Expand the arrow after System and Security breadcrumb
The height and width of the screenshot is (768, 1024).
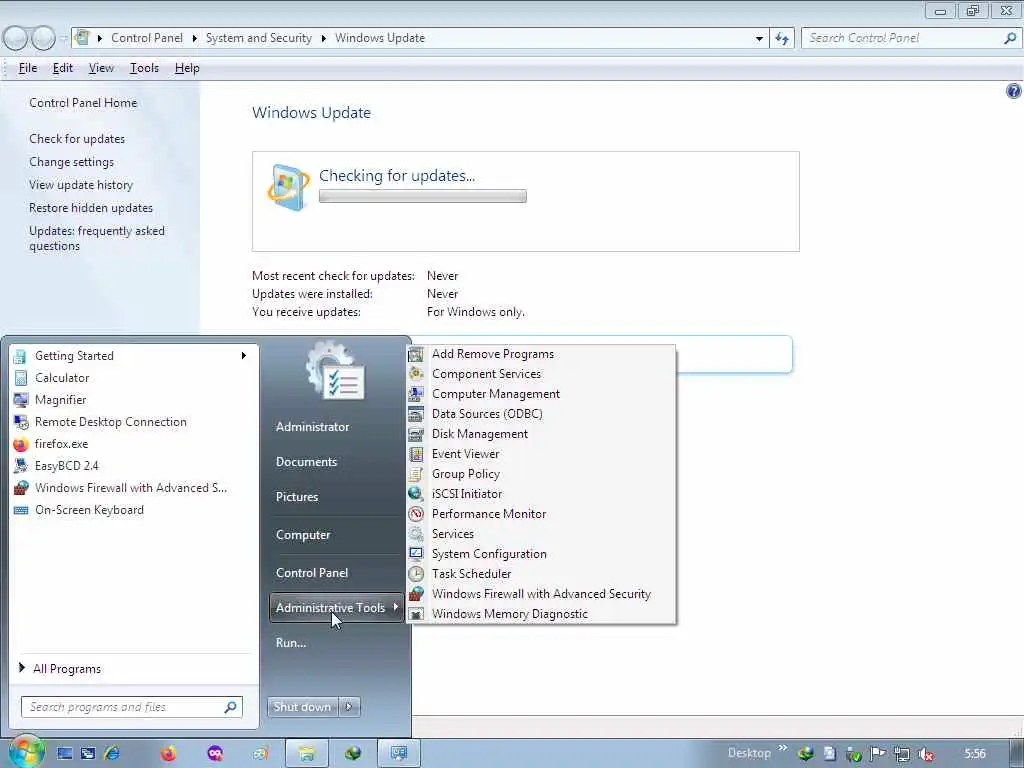click(323, 39)
